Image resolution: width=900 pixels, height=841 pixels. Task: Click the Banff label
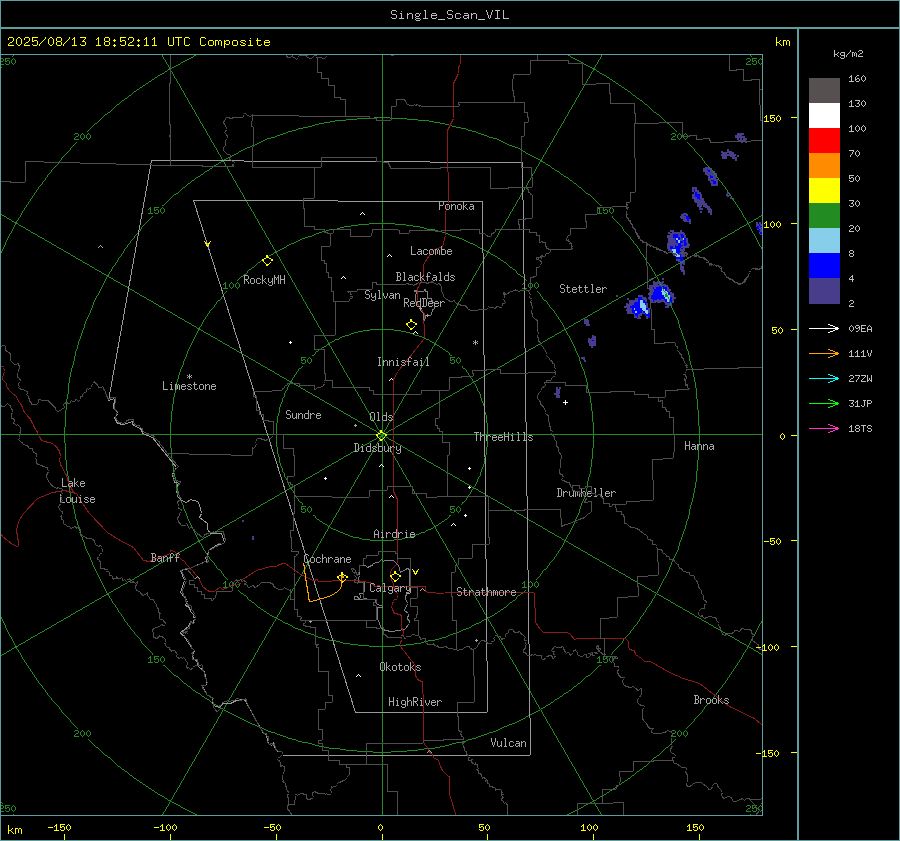tap(165, 557)
